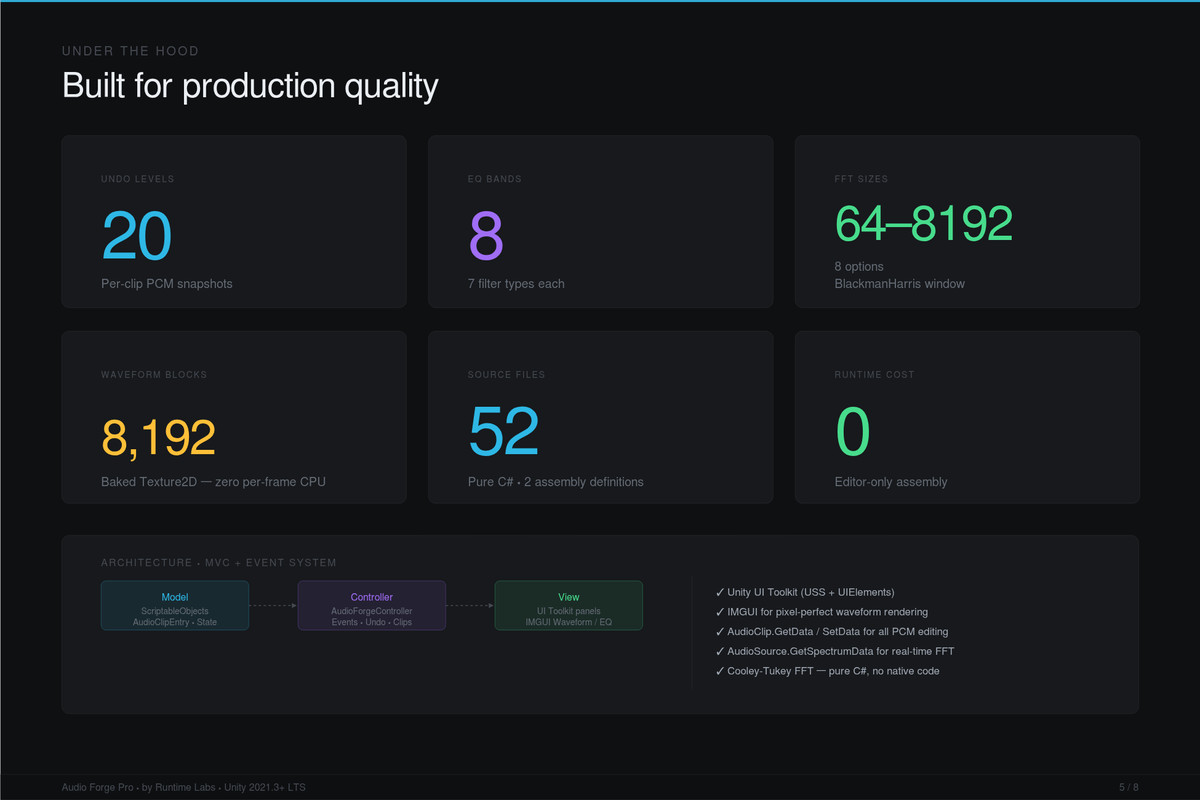Select the green value 64–8192
The height and width of the screenshot is (800, 1200).
pos(924,224)
